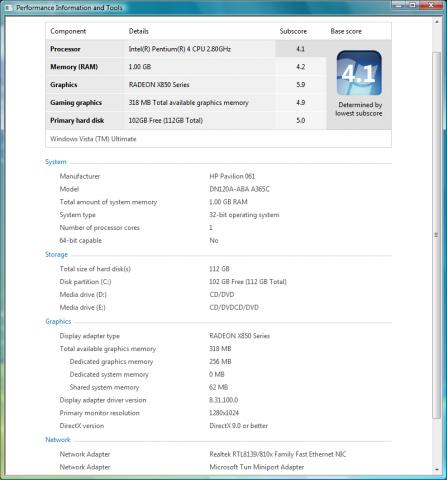Click the Details column header
The height and width of the screenshot is (480, 447).
(x=138, y=31)
